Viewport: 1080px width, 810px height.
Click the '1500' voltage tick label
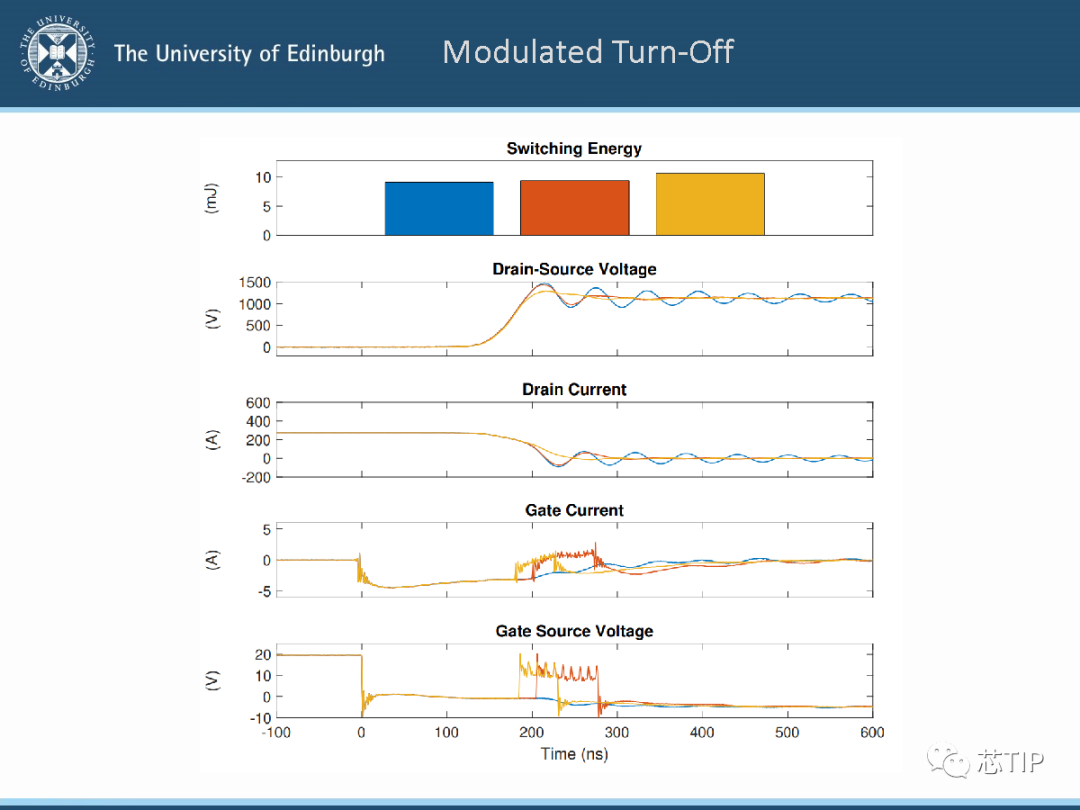click(x=255, y=283)
